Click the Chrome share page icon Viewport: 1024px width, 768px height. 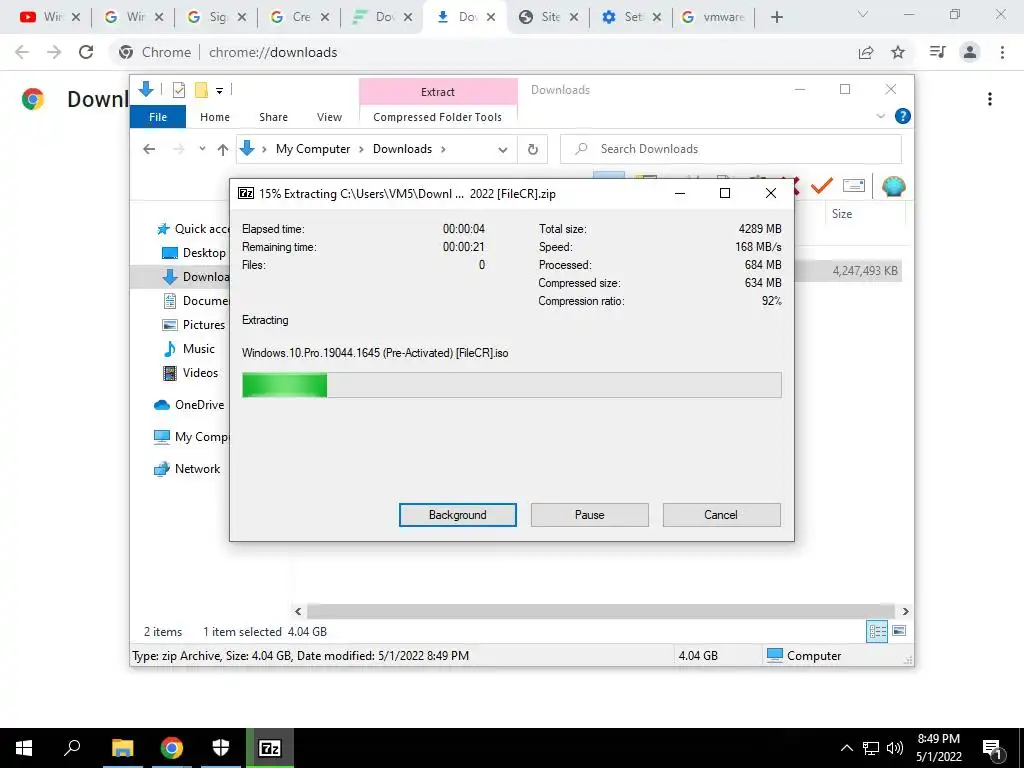click(x=866, y=52)
